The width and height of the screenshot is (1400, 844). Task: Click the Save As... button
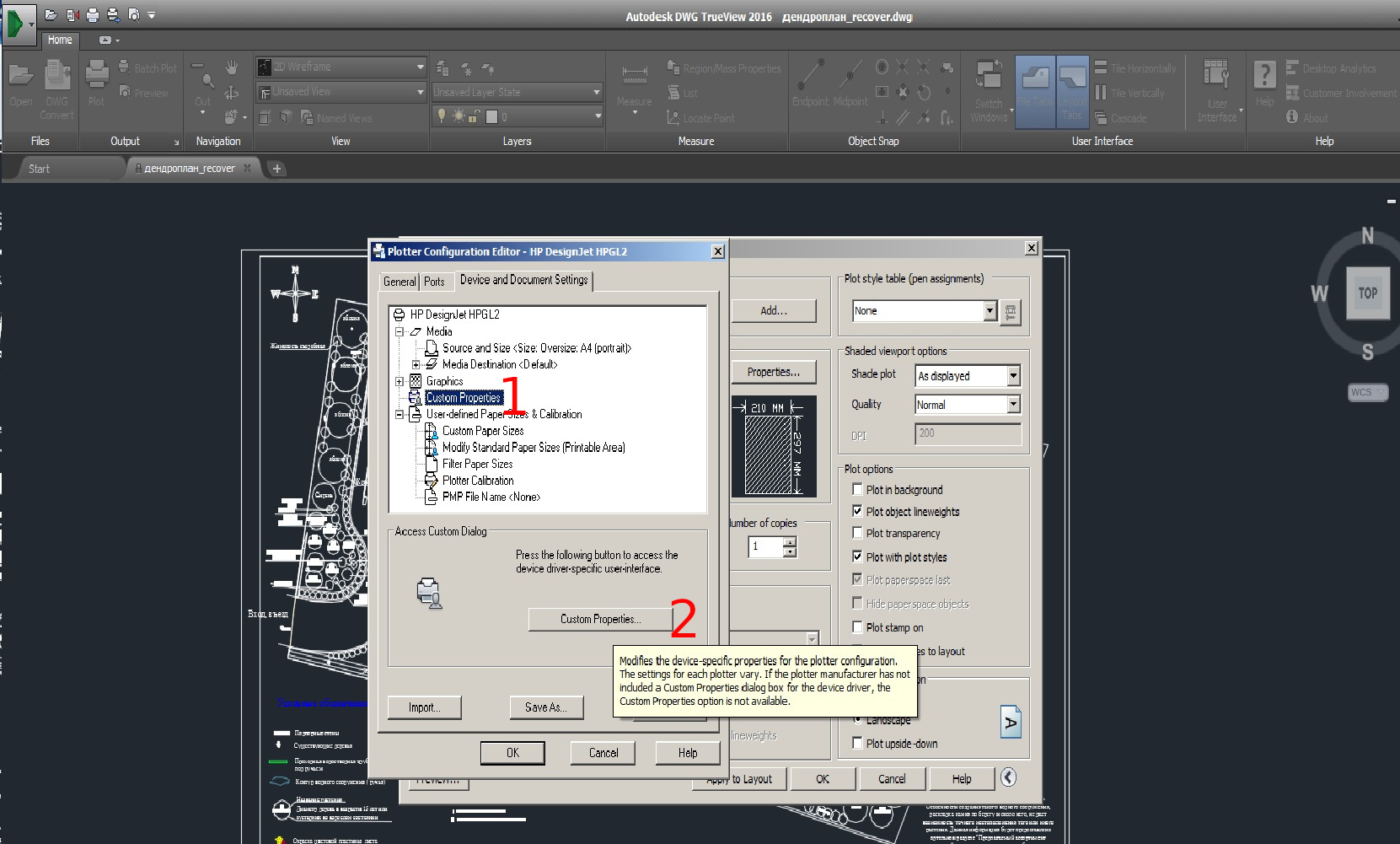click(545, 707)
